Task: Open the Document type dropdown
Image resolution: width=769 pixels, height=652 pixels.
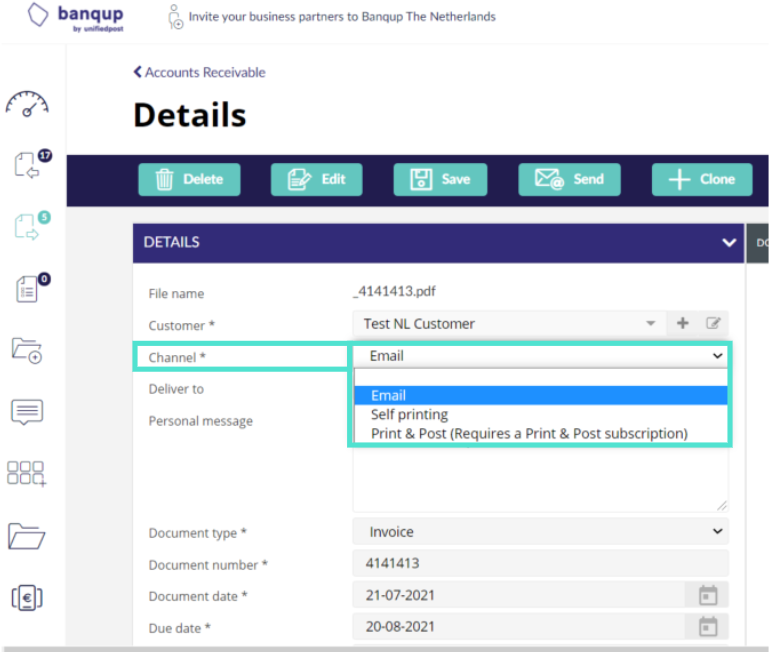Action: pyautogui.click(x=540, y=532)
